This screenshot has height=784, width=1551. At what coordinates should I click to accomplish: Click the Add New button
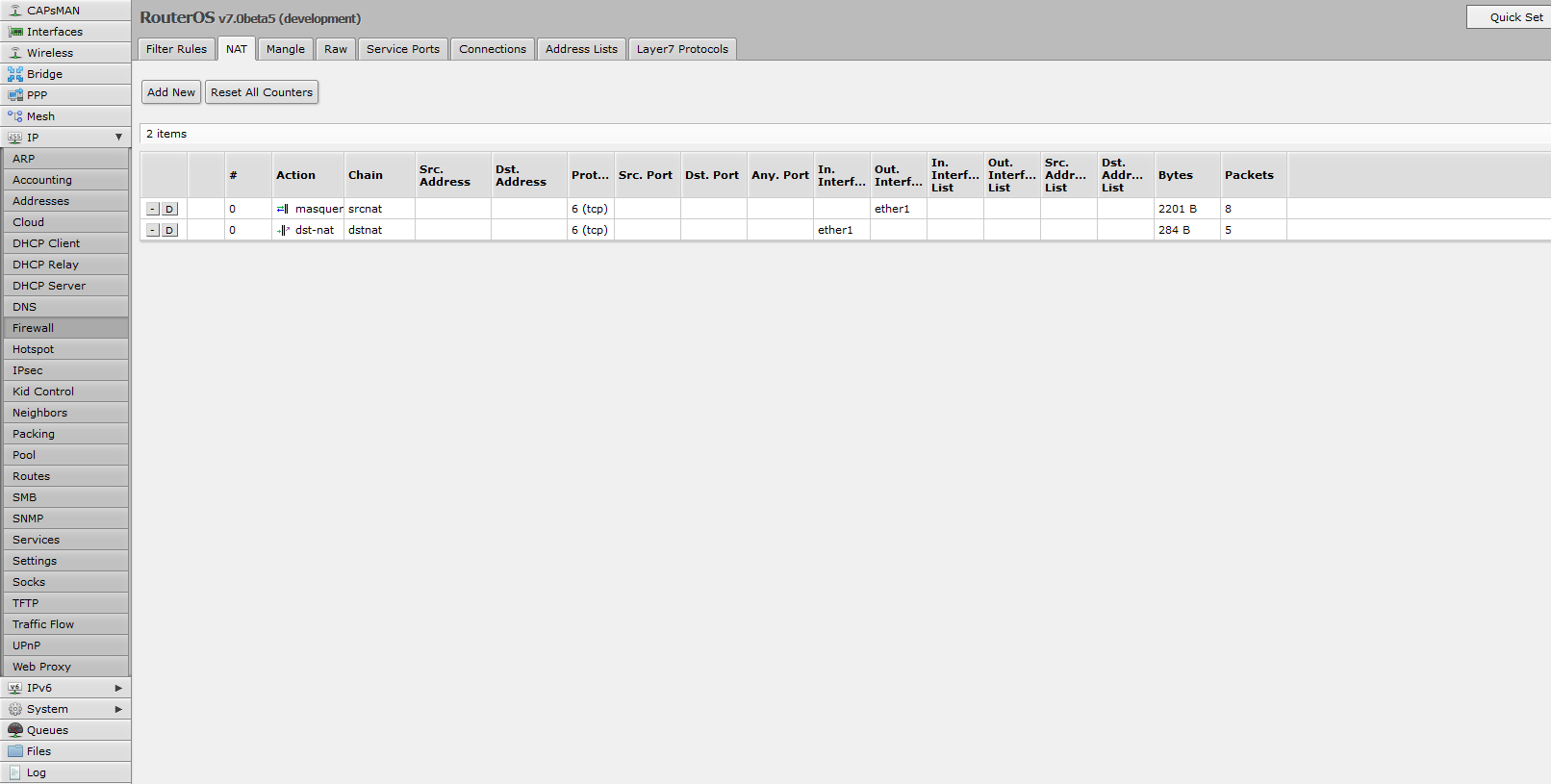pyautogui.click(x=171, y=92)
